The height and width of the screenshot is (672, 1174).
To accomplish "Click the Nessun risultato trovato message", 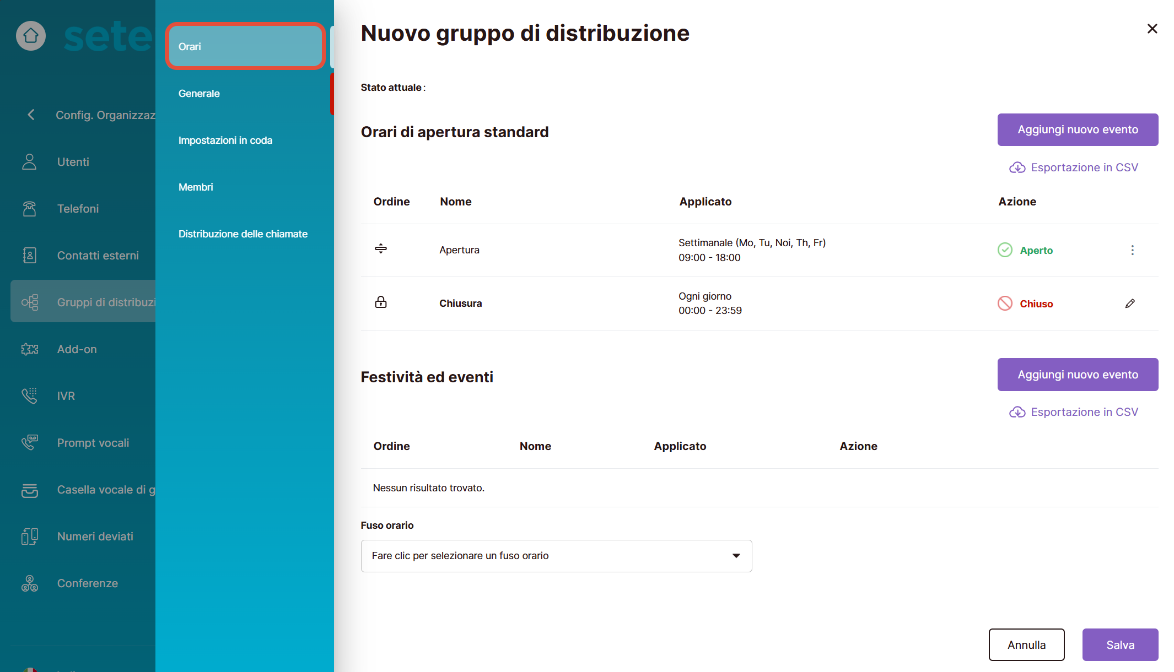I will (x=428, y=488).
